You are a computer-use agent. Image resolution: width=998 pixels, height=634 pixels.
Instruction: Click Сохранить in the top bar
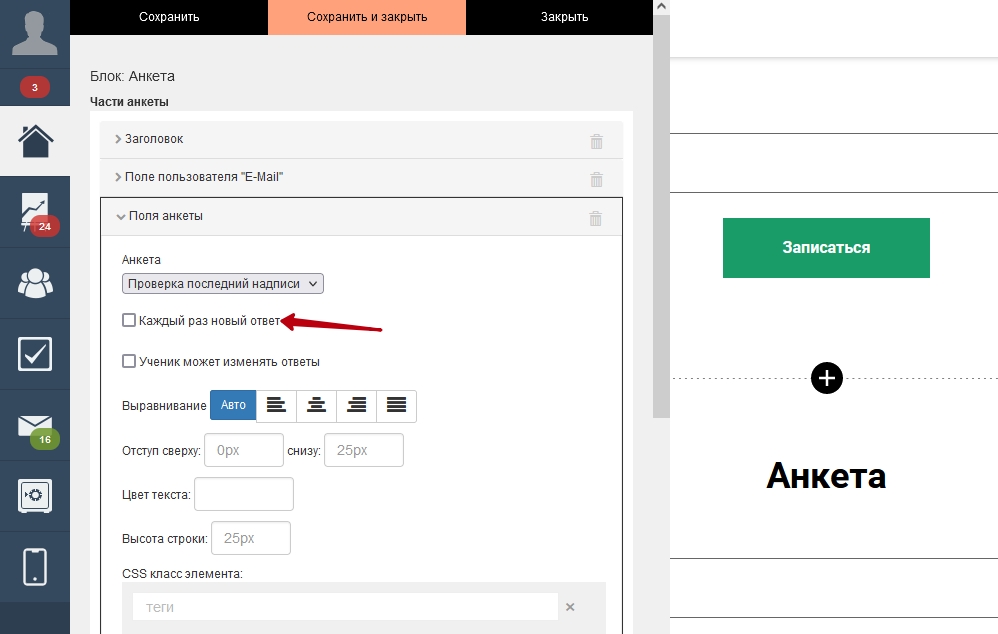[x=169, y=17]
